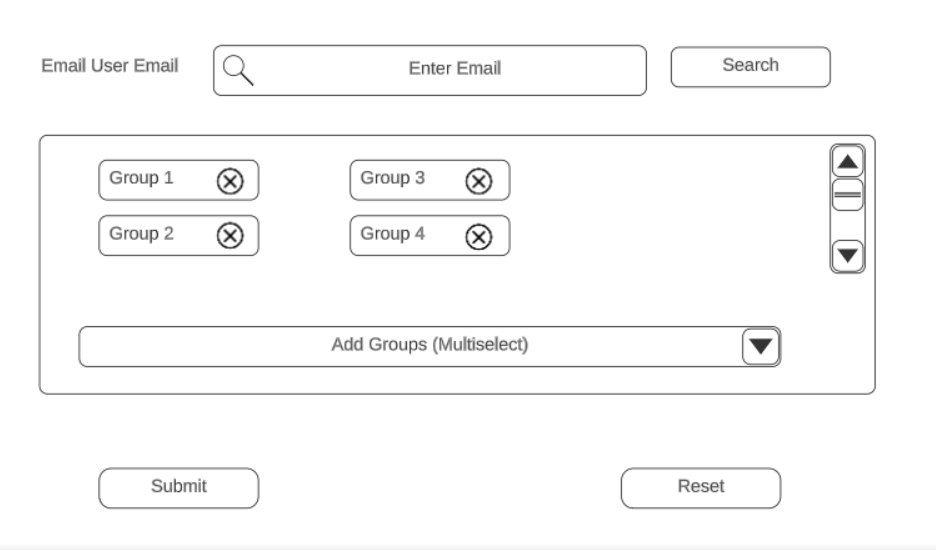Select the Group 3 chip label
The image size is (936, 550).
(x=392, y=178)
